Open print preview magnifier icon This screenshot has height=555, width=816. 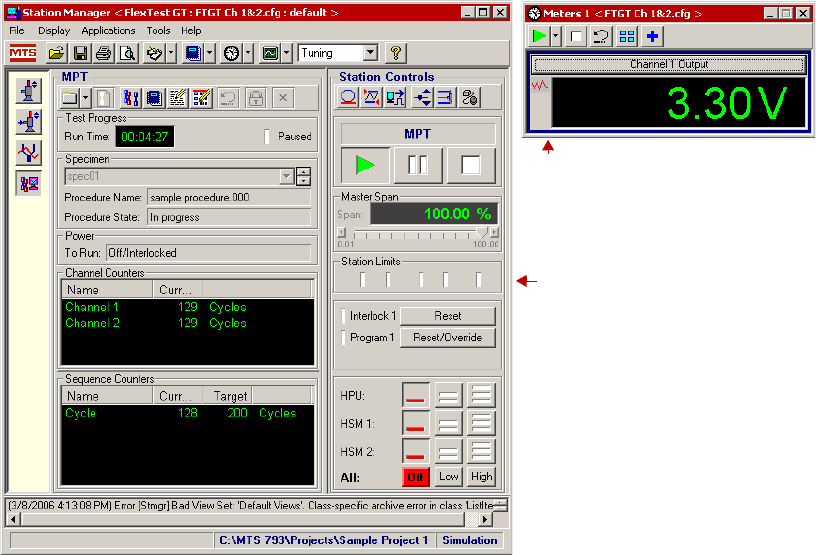coord(128,53)
